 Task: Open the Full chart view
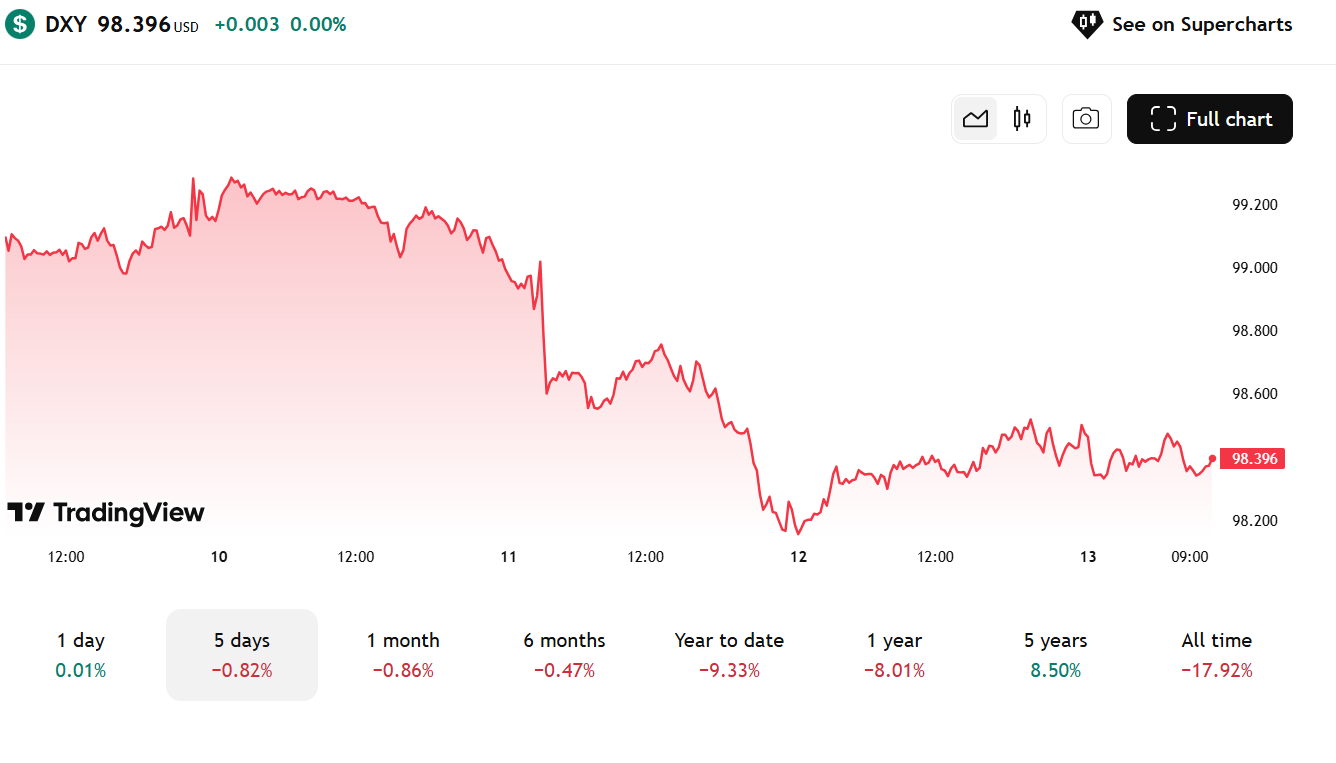coord(1209,119)
